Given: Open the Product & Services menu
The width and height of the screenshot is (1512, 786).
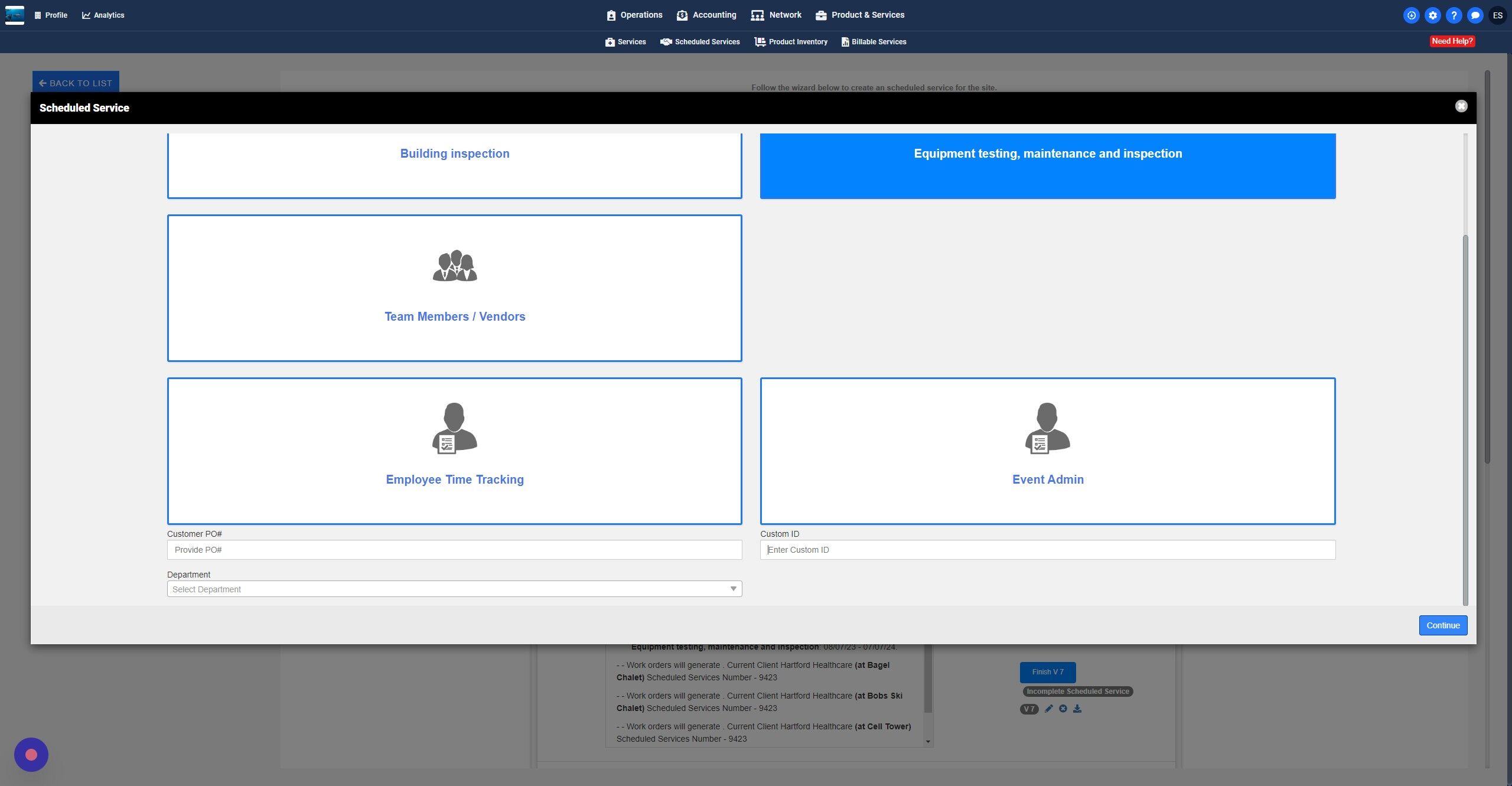Looking at the screenshot, I should 860,15.
